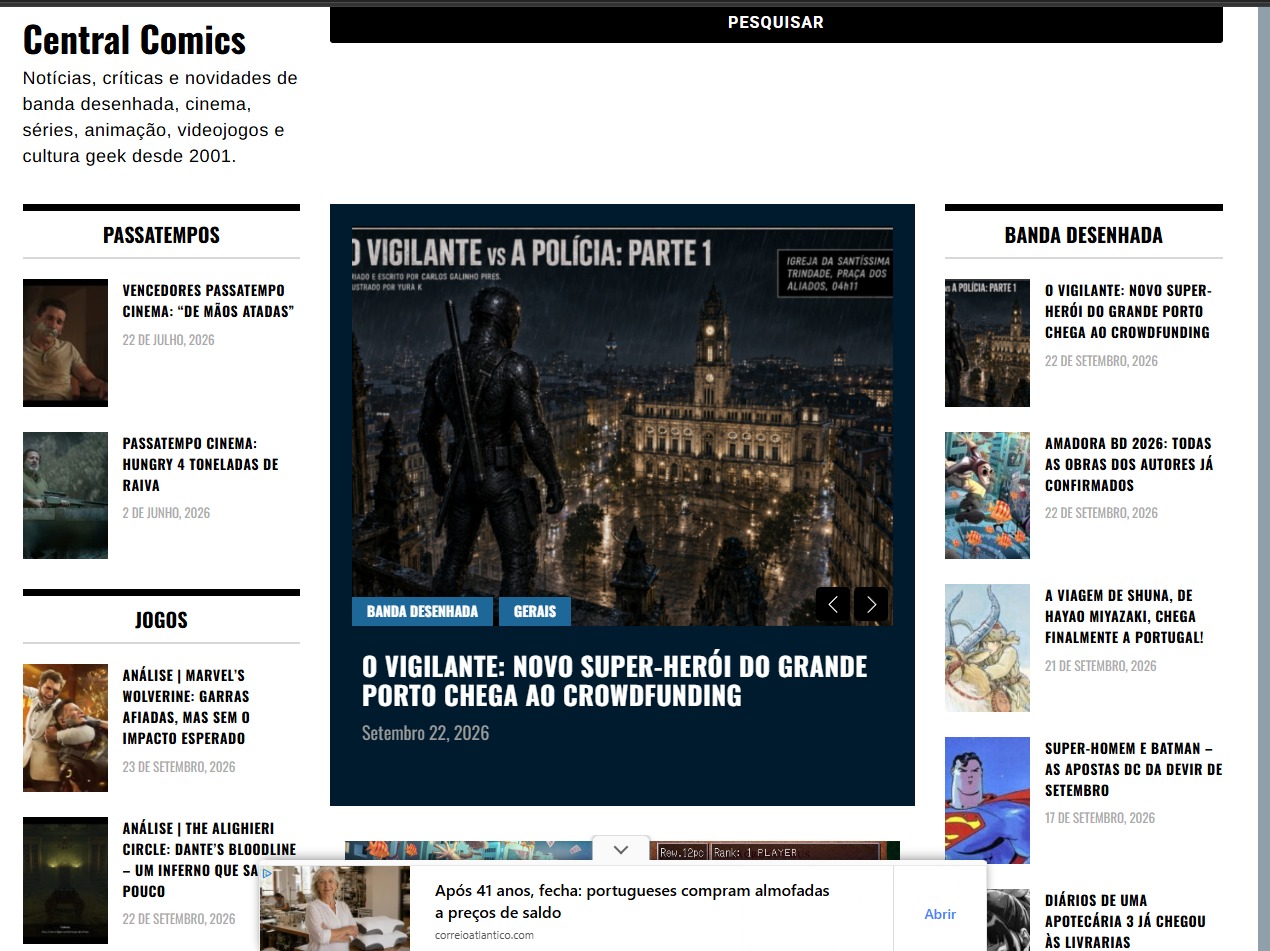Click the slider date Setembro 22, 2026
Screen dimensions: 1270x951
(425, 733)
